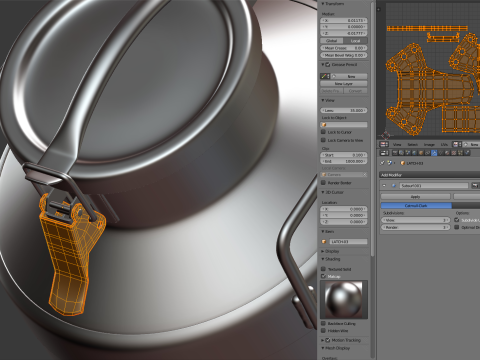
Task: Collapse the Grease Pencil panel triangle
Action: [323, 64]
